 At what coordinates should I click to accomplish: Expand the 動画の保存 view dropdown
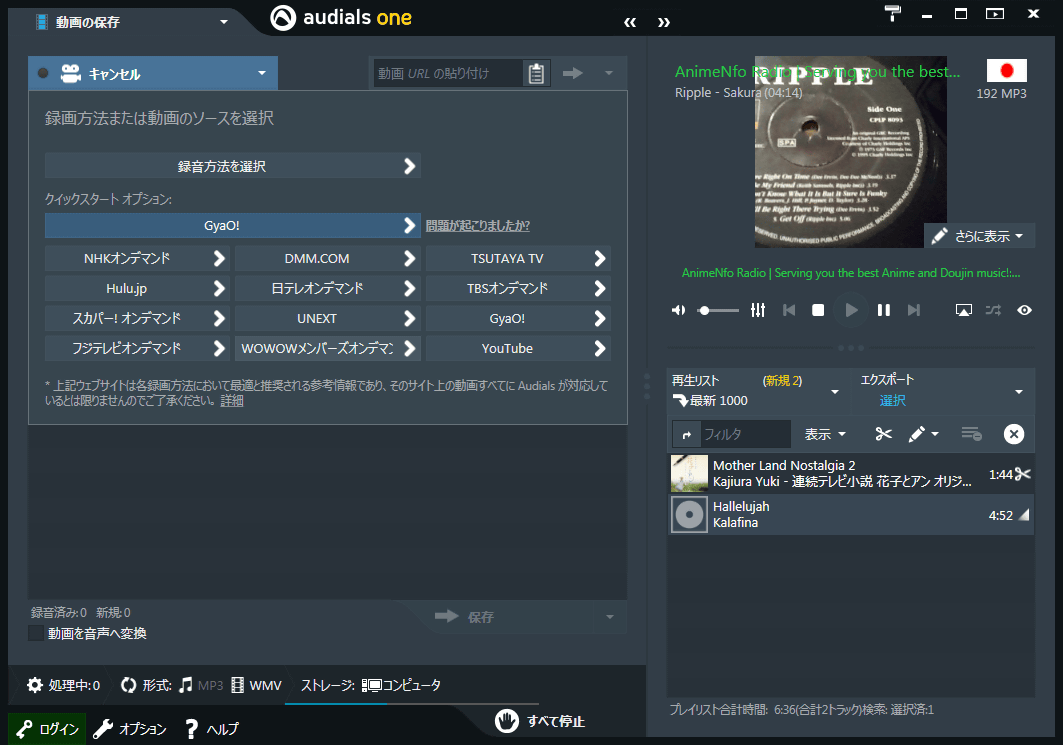tap(224, 22)
